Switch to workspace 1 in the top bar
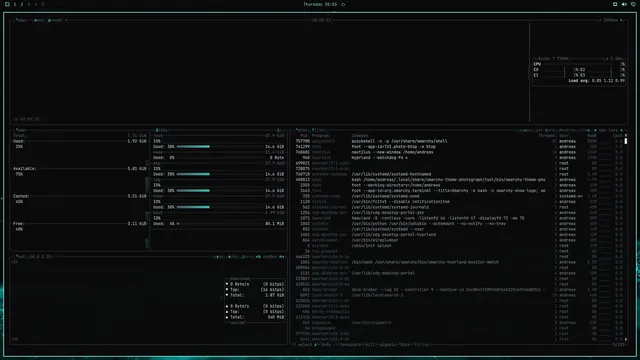Viewport: 640px width, 360px height. pos(15,4)
